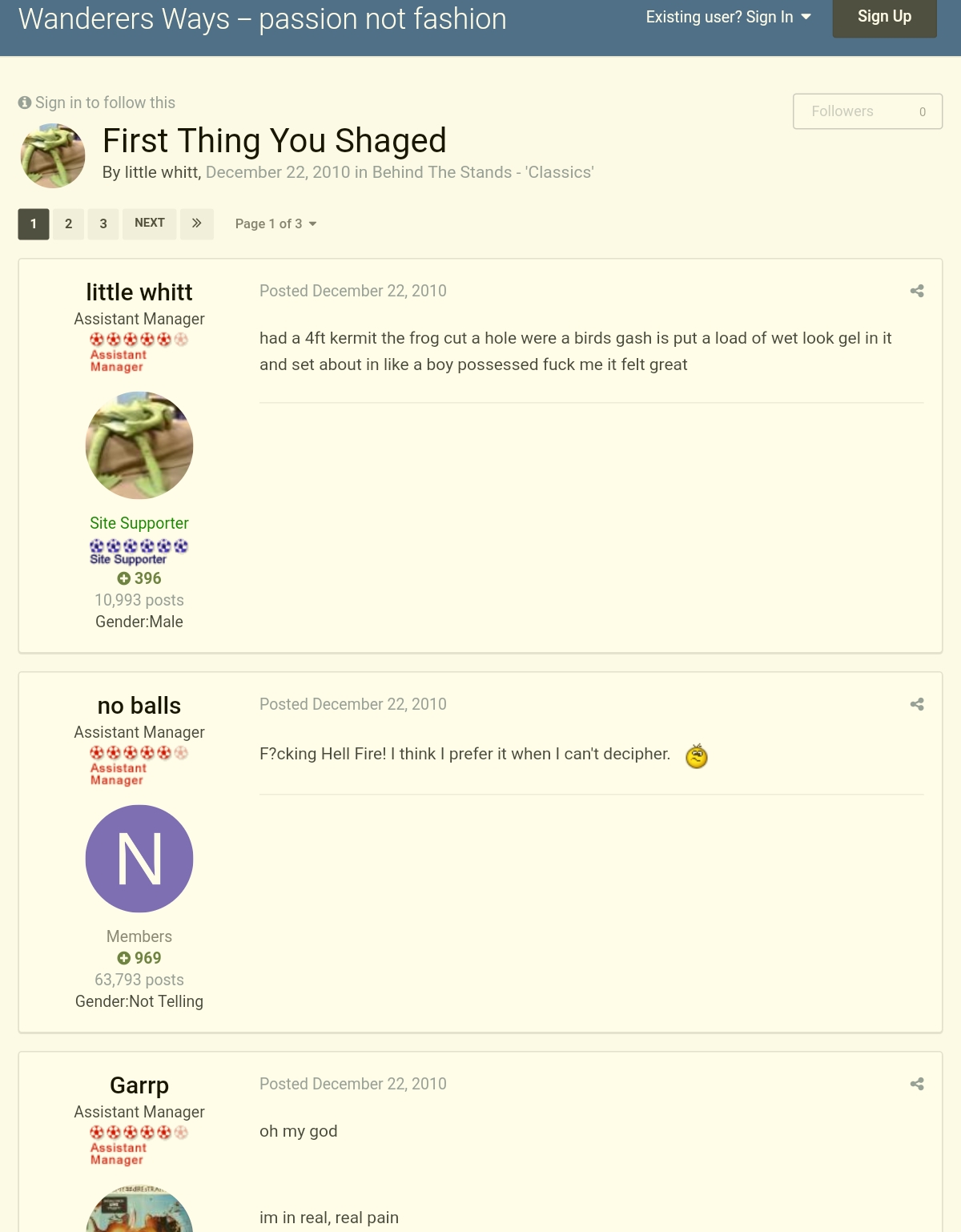Open the Existing user Sign In dropdown
The width and height of the screenshot is (961, 1232).
point(728,17)
